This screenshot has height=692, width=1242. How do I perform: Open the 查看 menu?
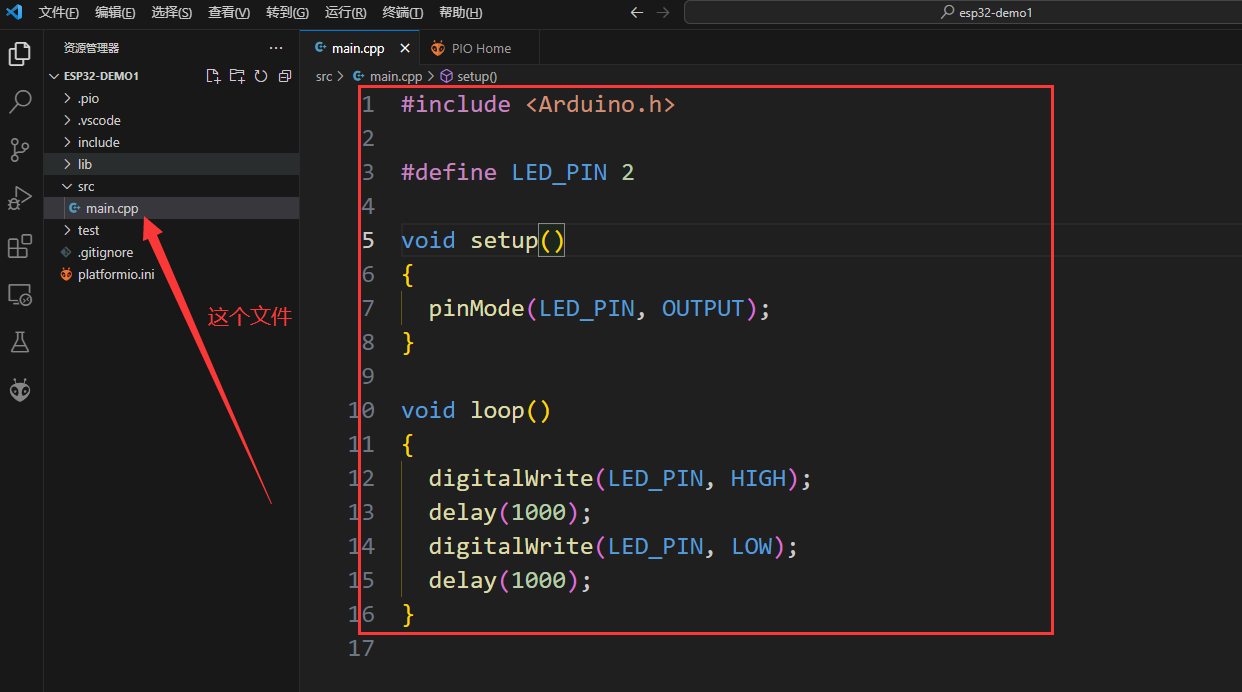[229, 12]
